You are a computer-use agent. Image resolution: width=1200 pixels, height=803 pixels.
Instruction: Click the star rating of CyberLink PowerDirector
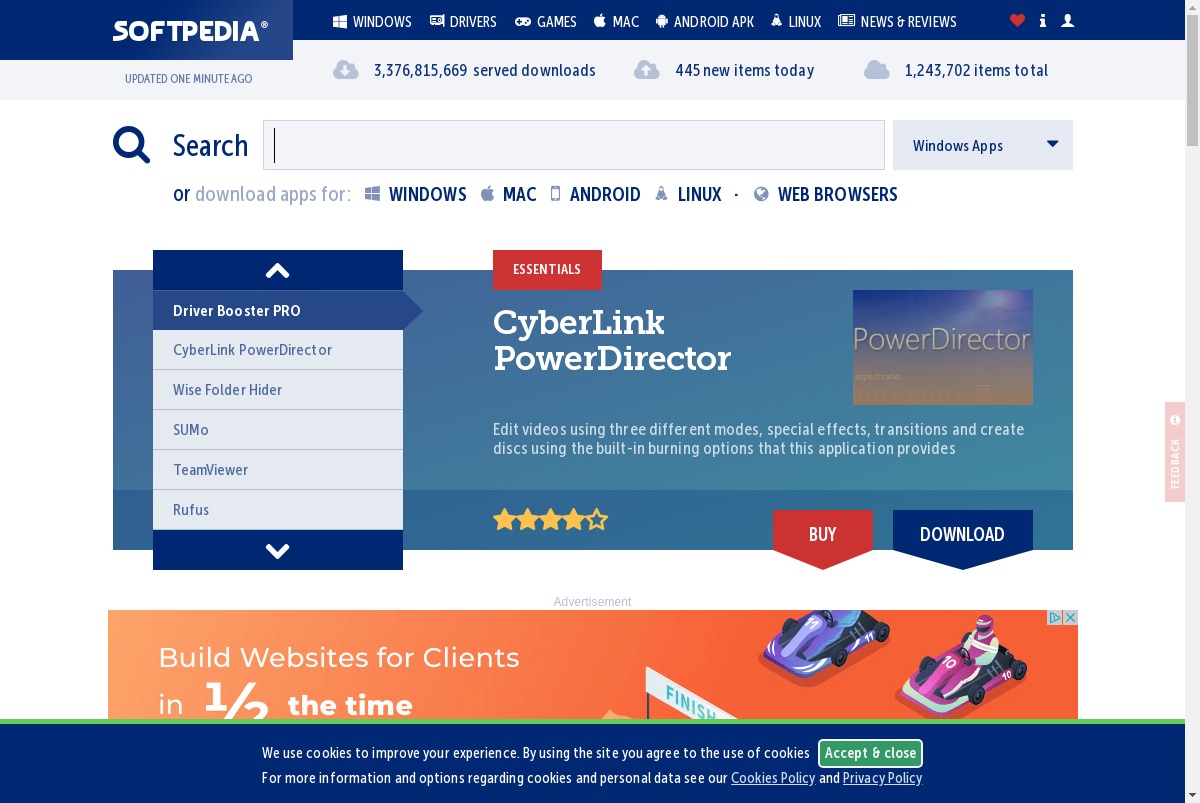click(550, 520)
